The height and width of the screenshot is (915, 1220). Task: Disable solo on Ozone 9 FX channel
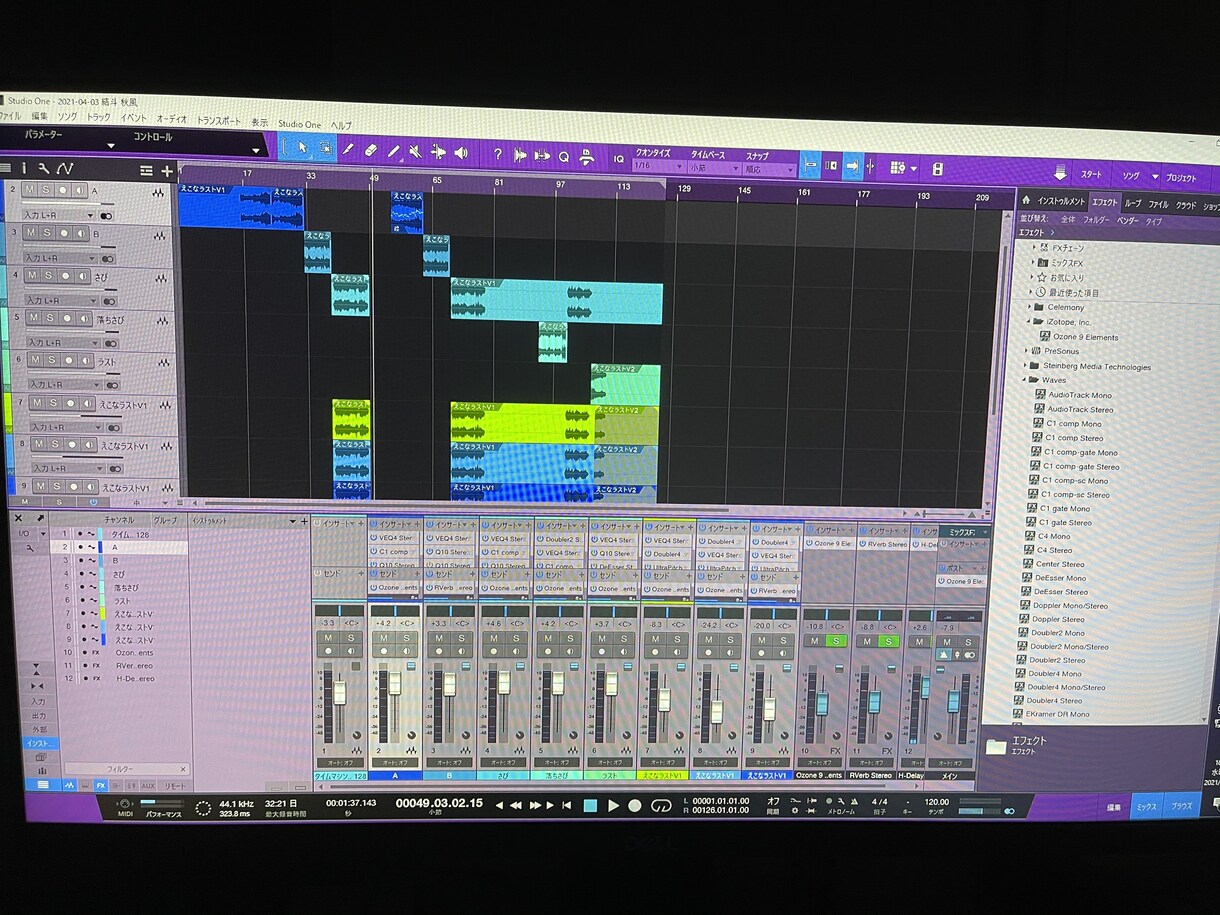[x=837, y=640]
